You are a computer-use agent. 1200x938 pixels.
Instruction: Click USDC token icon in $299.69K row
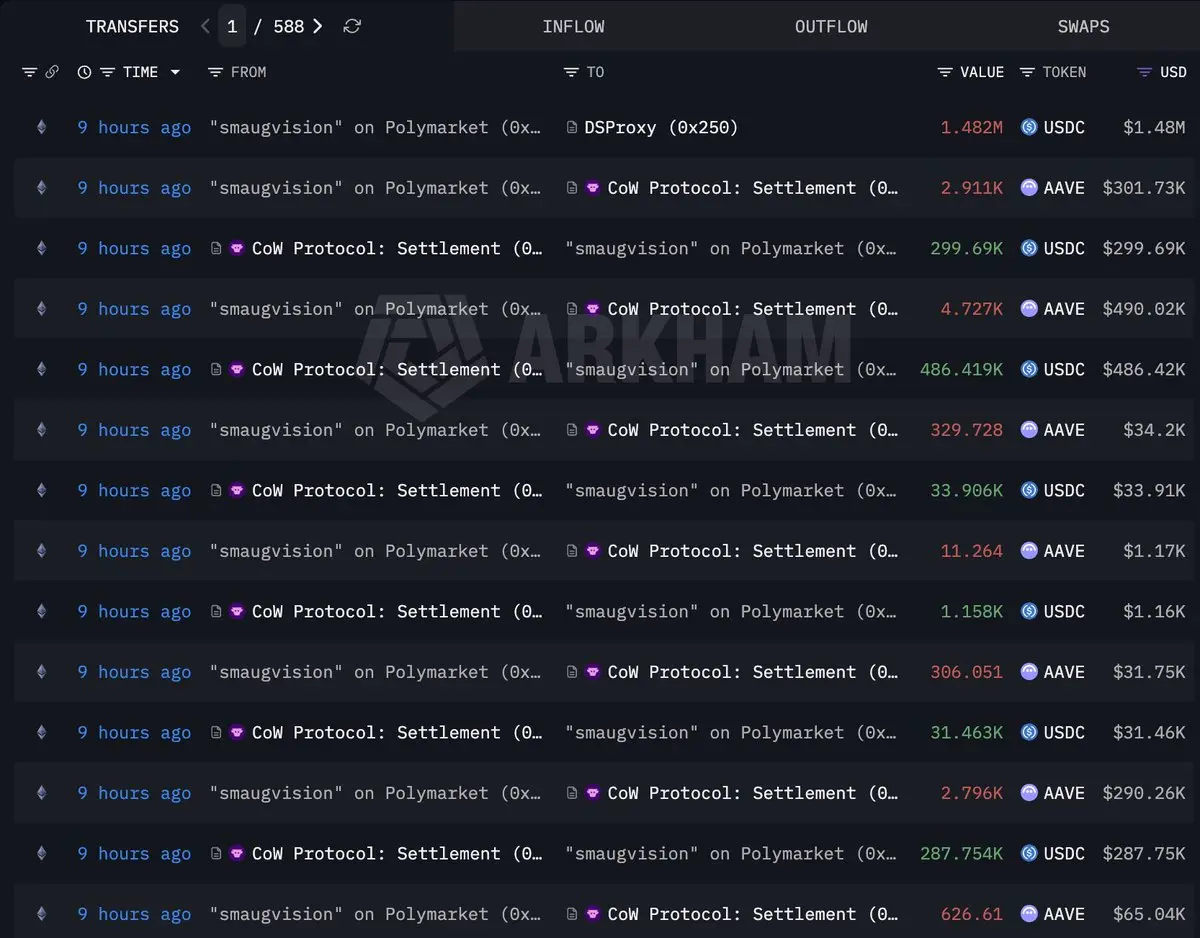pos(1029,248)
